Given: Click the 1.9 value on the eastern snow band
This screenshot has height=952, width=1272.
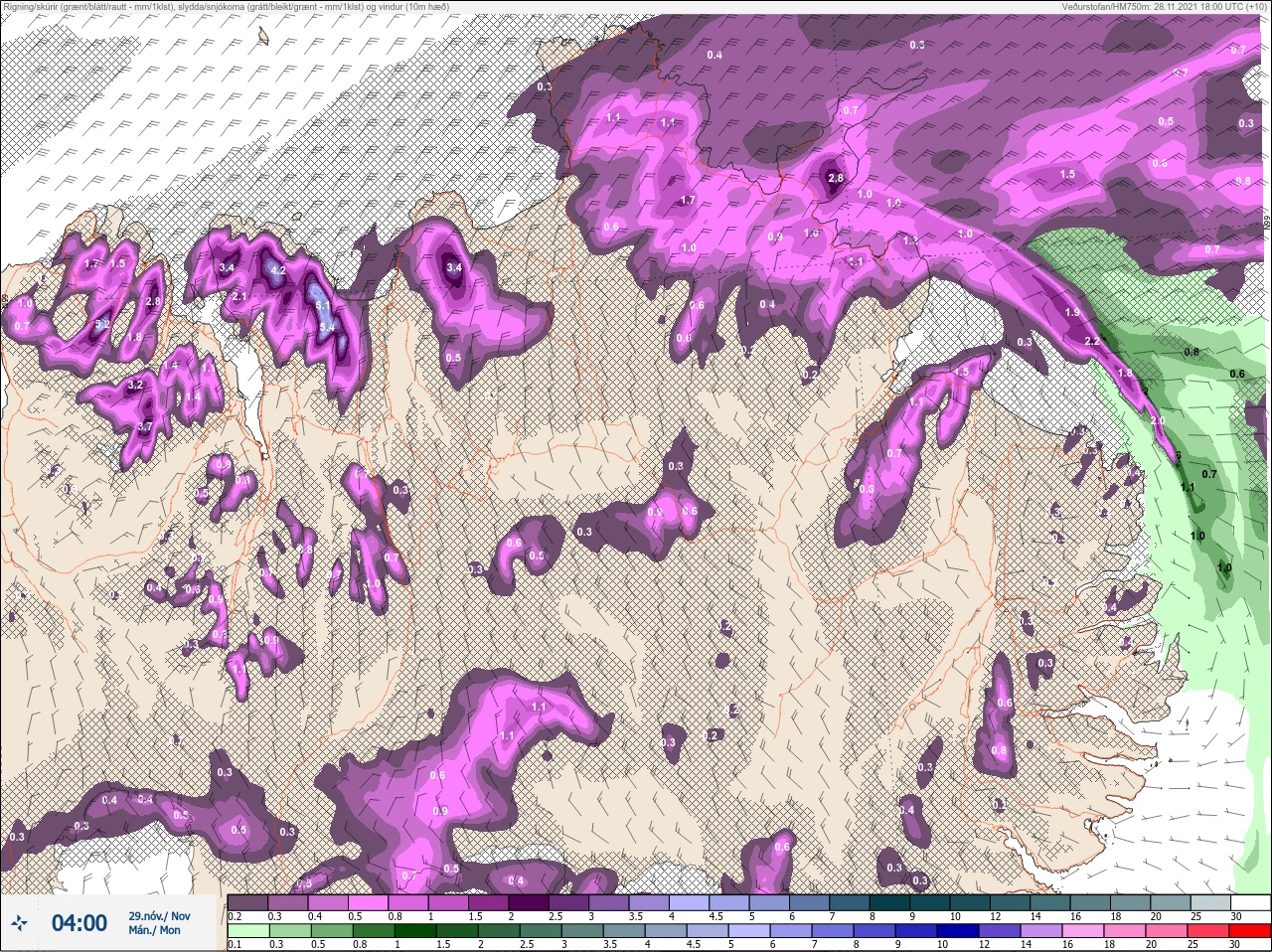Looking at the screenshot, I should 1072,312.
